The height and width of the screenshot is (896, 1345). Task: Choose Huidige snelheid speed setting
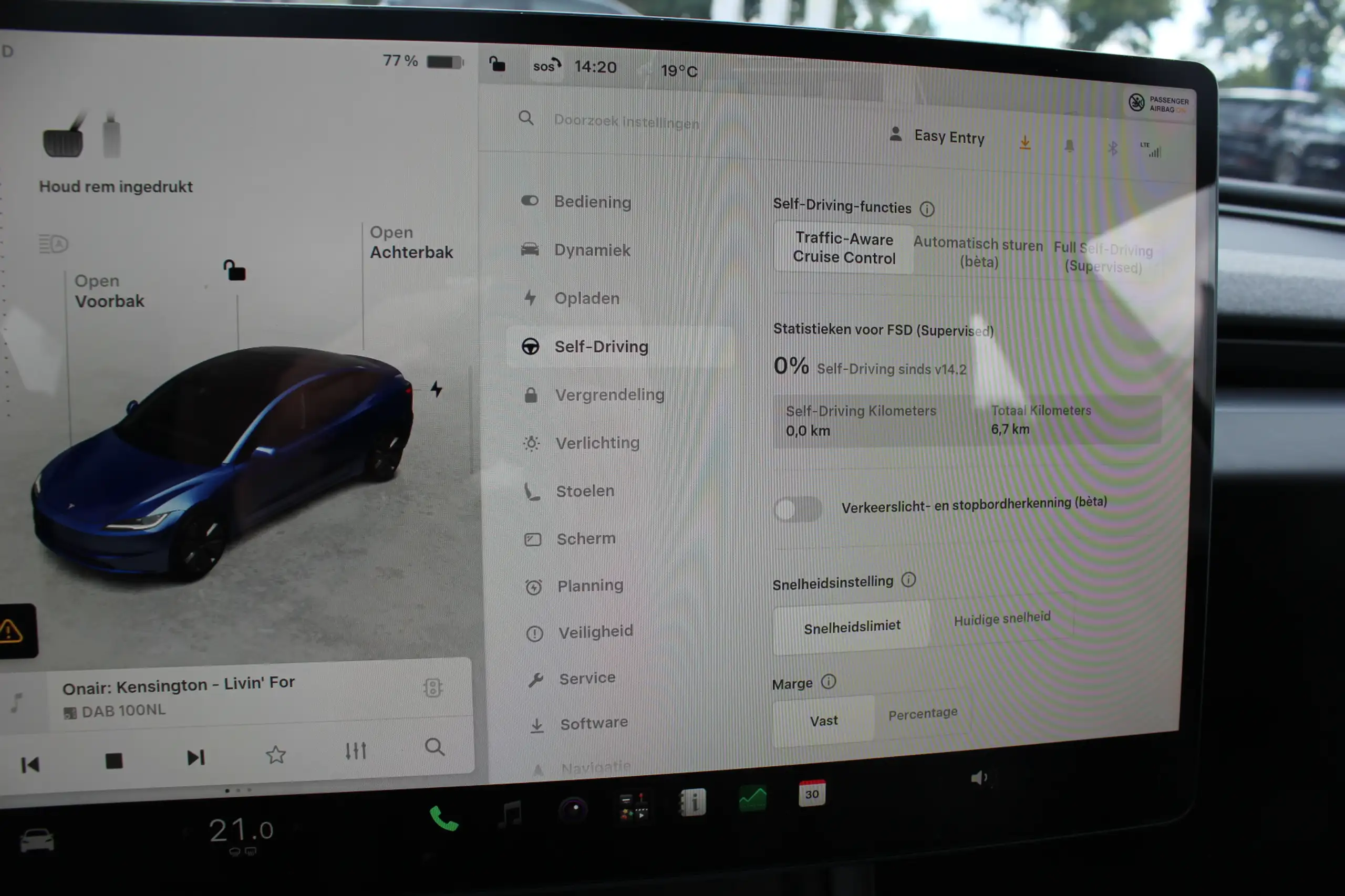tap(1002, 619)
